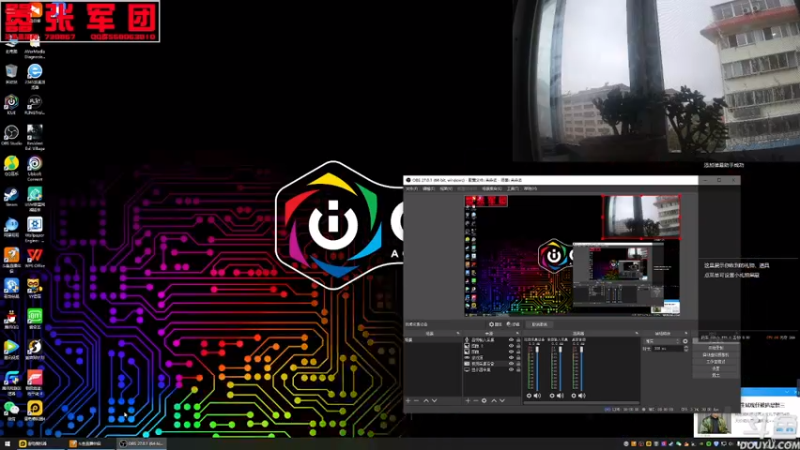Open the scene transition type dropdown
Viewport: 800px width, 450px height.
click(662, 341)
